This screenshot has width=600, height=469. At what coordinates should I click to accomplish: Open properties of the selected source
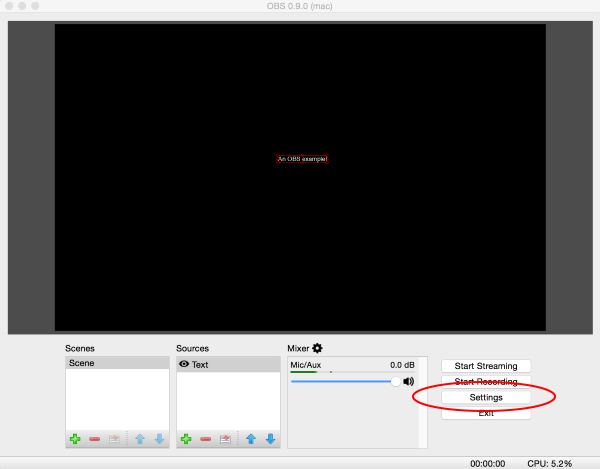pyautogui.click(x=225, y=439)
